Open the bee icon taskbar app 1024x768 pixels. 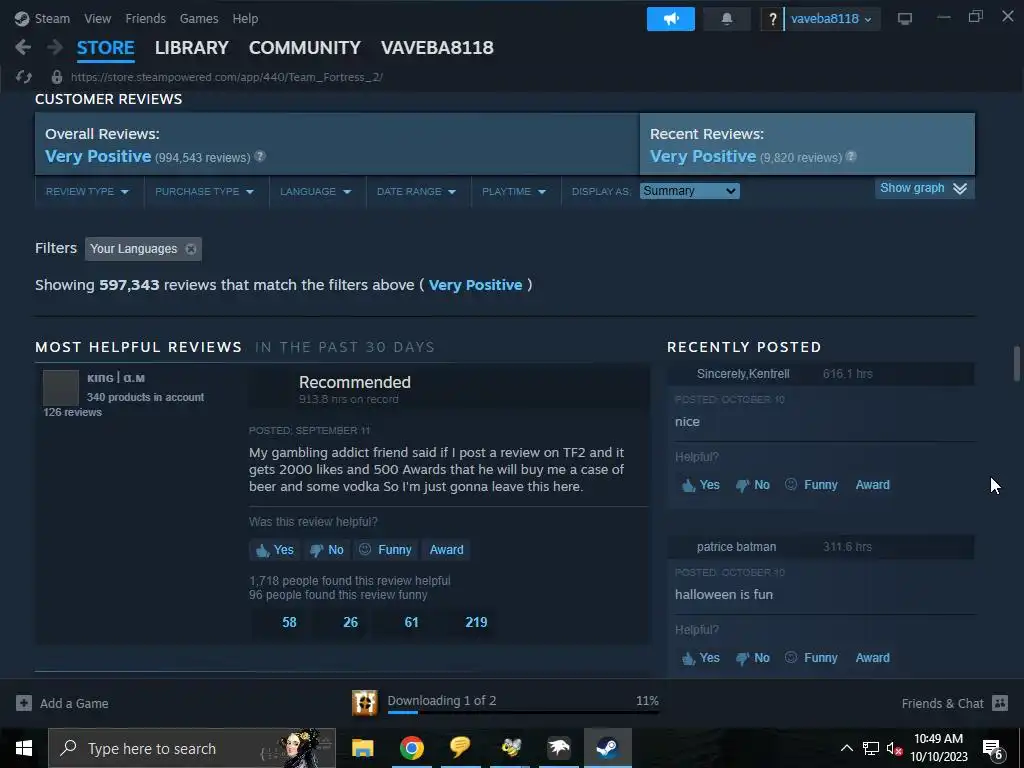[x=510, y=748]
